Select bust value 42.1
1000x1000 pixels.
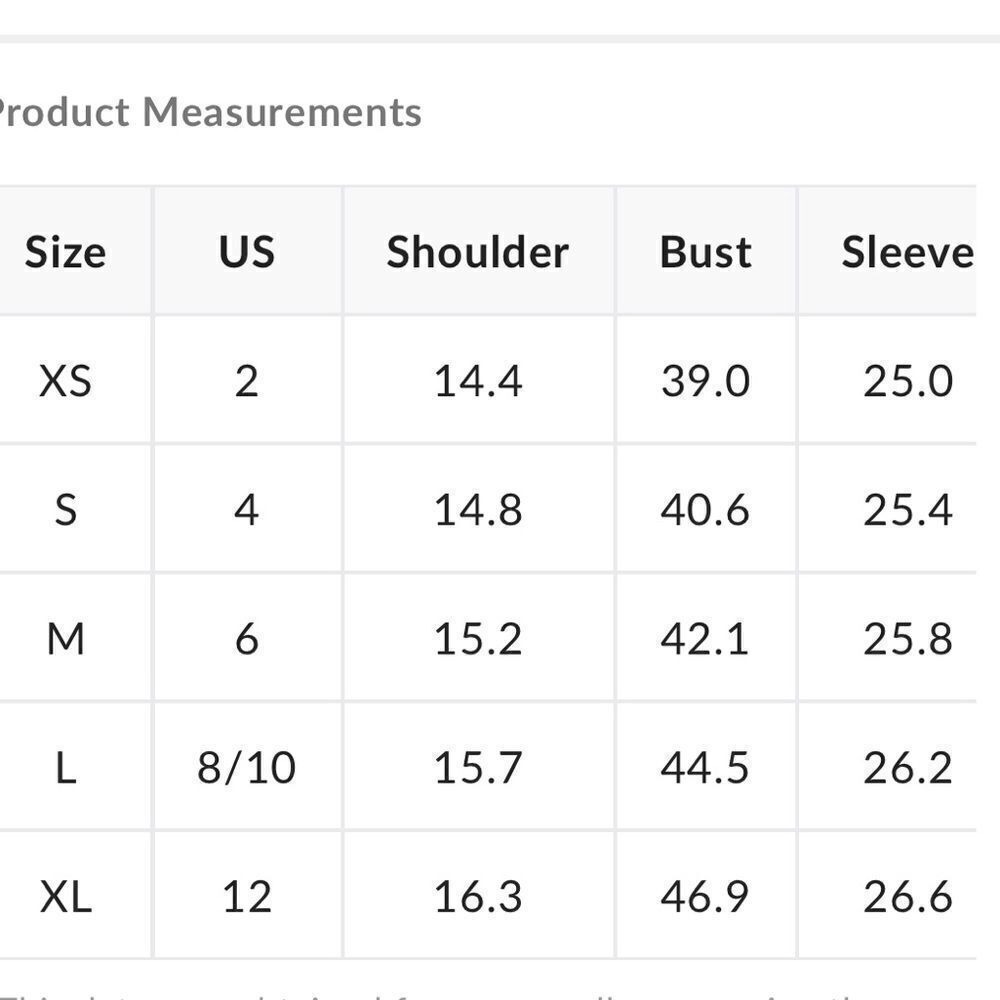click(705, 639)
